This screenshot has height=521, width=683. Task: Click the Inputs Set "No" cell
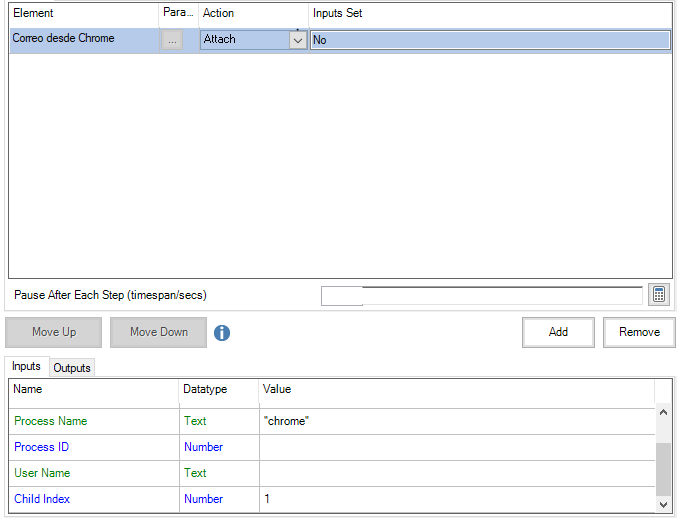tap(488, 40)
